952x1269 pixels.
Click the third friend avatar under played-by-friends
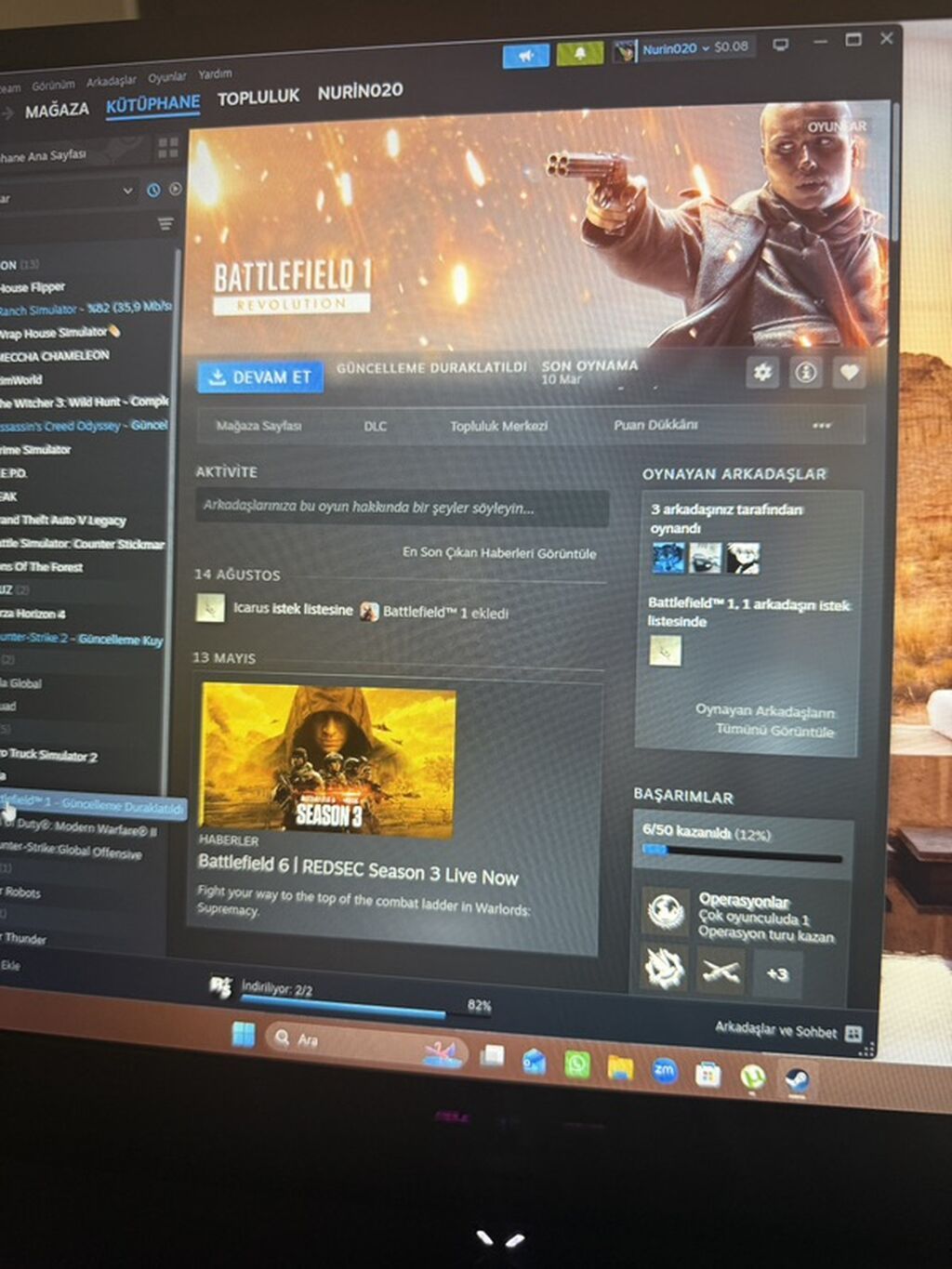point(743,558)
